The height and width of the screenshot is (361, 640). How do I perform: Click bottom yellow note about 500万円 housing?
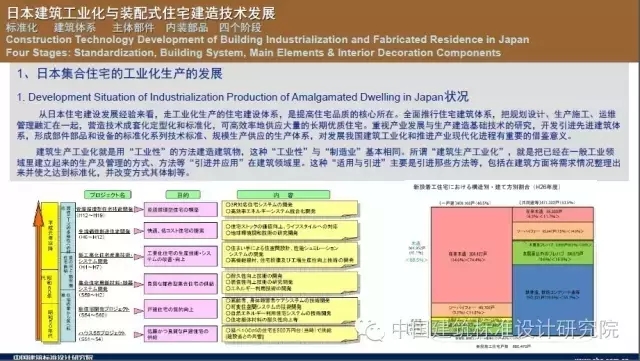coord(290,333)
